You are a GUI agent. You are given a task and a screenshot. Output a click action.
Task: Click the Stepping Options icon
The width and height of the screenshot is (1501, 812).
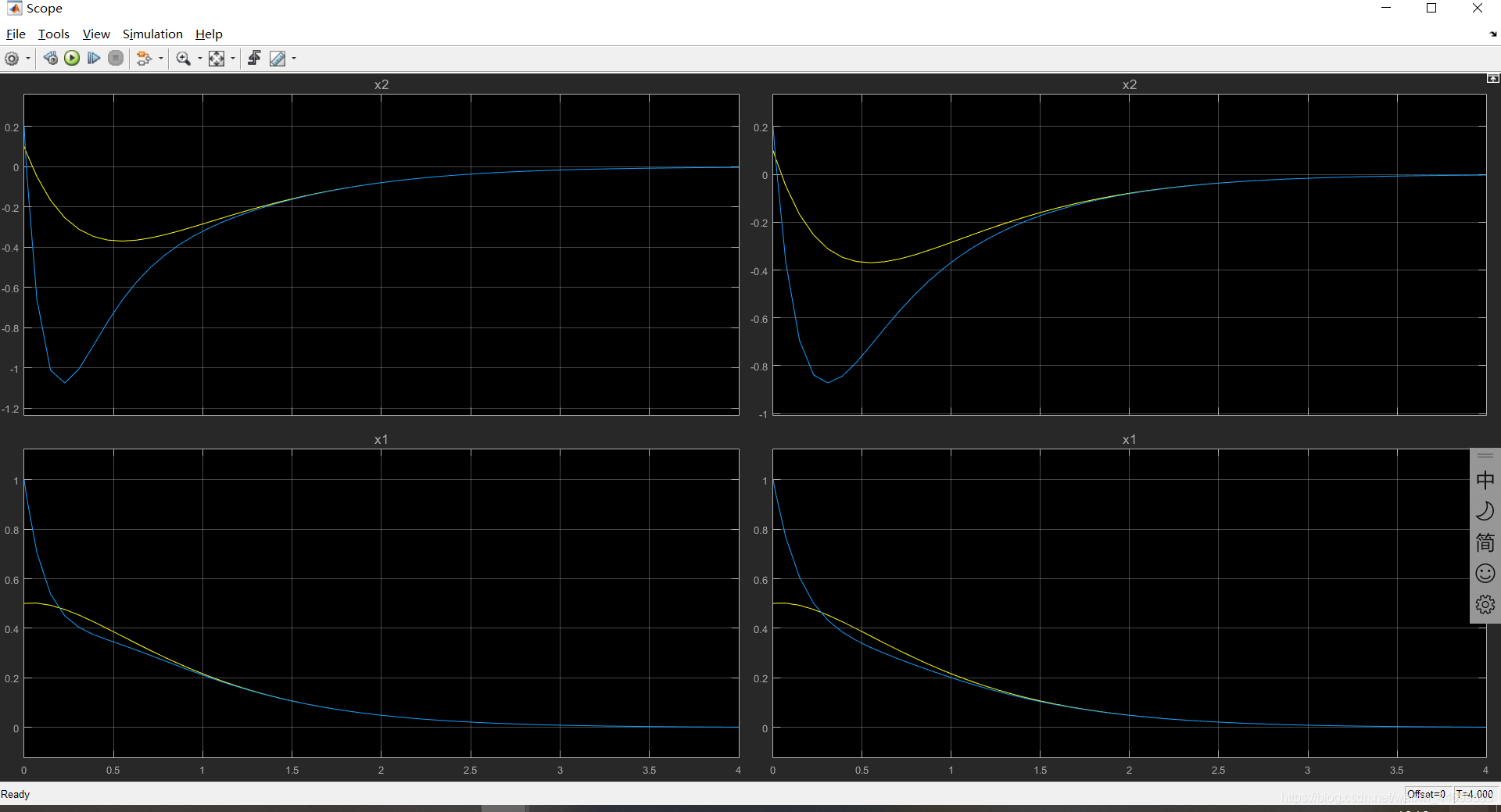[x=50, y=59]
